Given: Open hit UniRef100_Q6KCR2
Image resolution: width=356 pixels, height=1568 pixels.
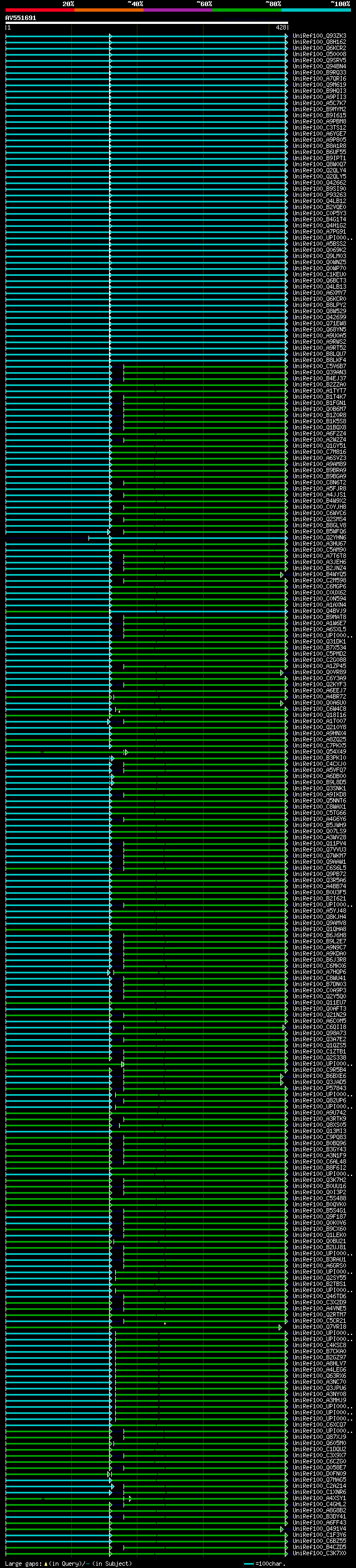Looking at the screenshot, I should (319, 48).
